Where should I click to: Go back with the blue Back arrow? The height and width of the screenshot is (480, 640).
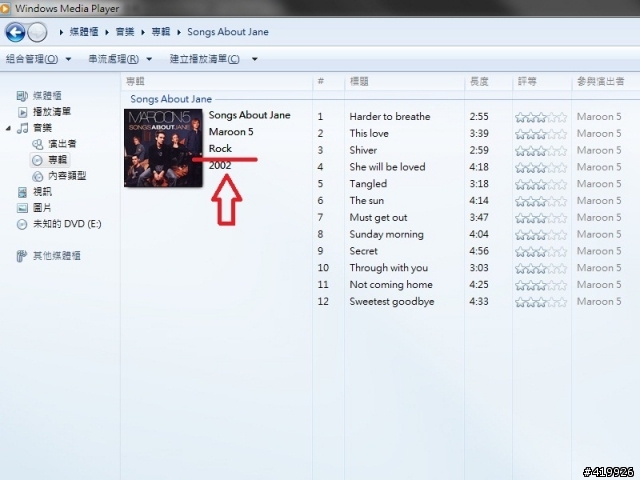tap(16, 32)
